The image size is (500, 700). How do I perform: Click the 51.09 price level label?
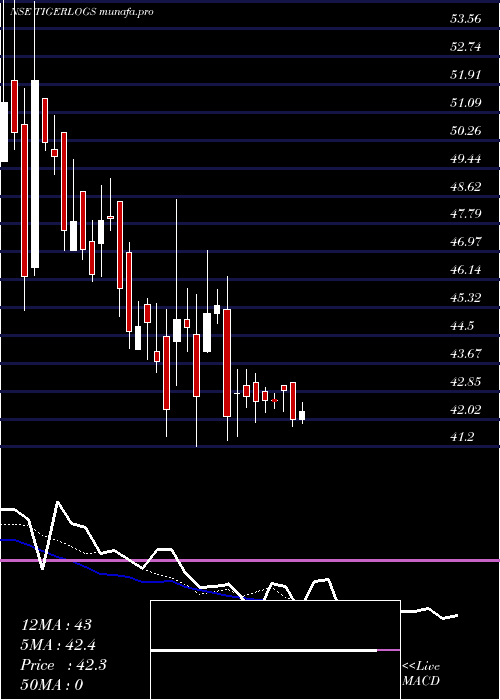(466, 103)
